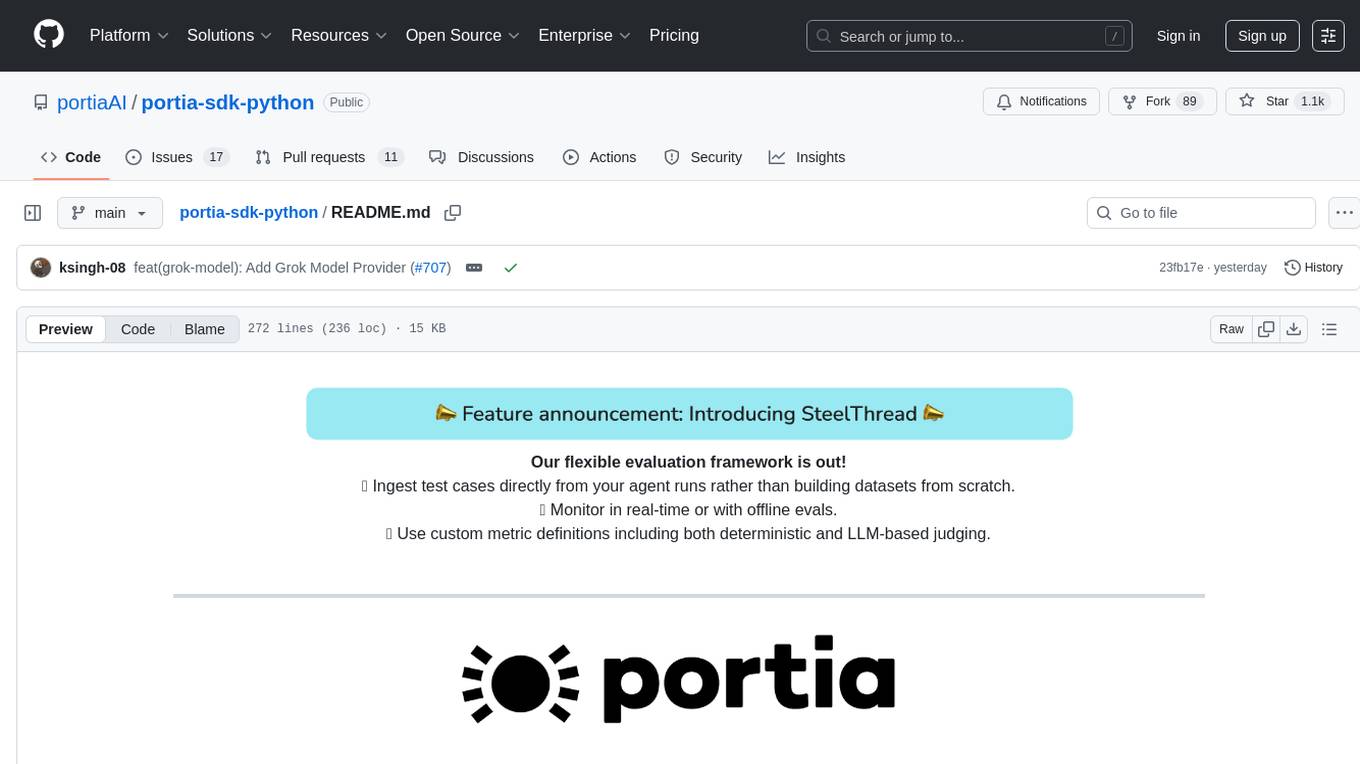Screen dimensions: 1360x764
Task: Click the Feature announcement SteelThread banner
Action: click(689, 413)
